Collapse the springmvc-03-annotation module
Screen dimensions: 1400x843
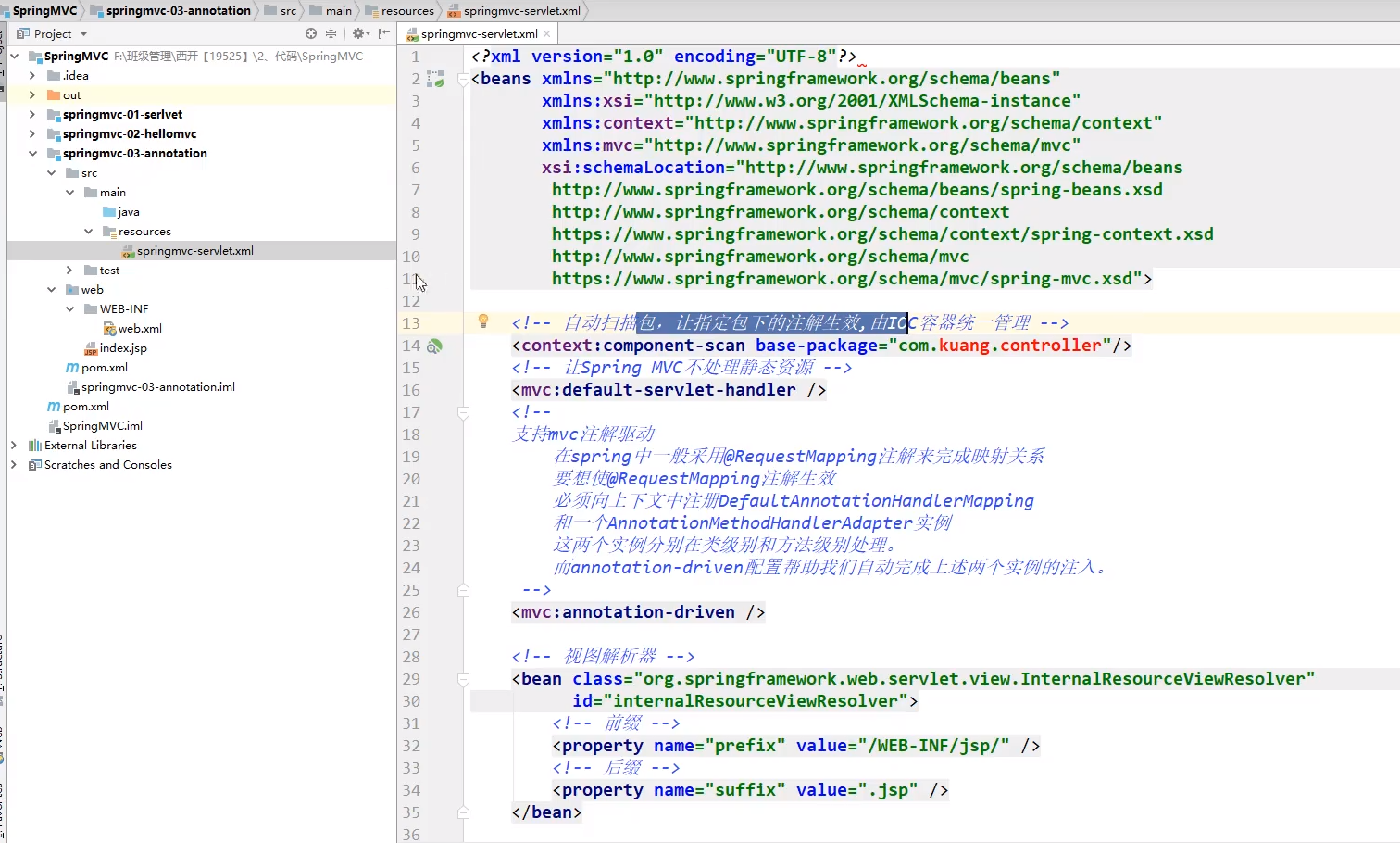tap(32, 154)
